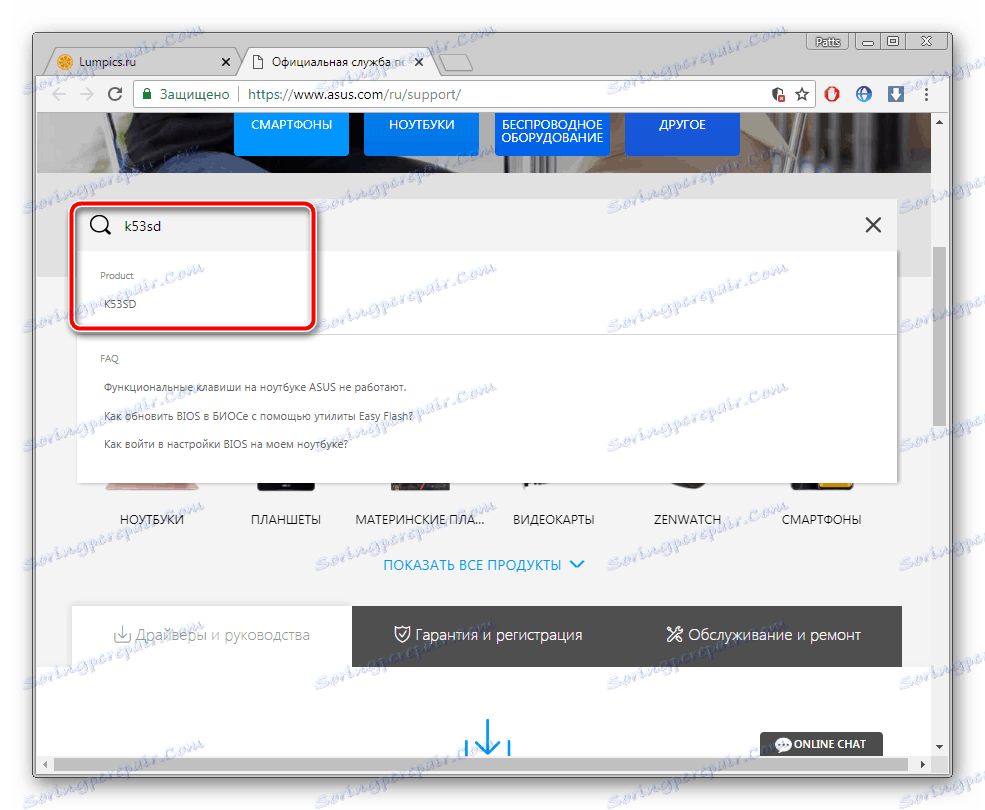Open the AdBlock stop-hand extension icon
This screenshot has height=810, width=985.
tap(831, 93)
